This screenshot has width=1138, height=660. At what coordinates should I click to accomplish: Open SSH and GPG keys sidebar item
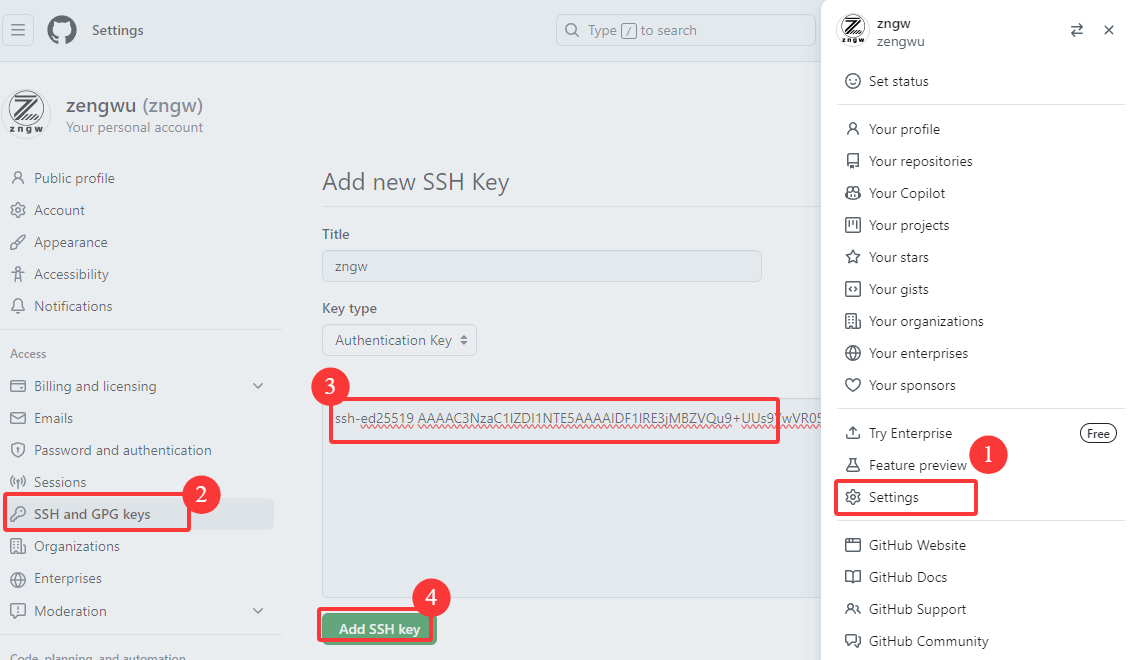(92, 514)
